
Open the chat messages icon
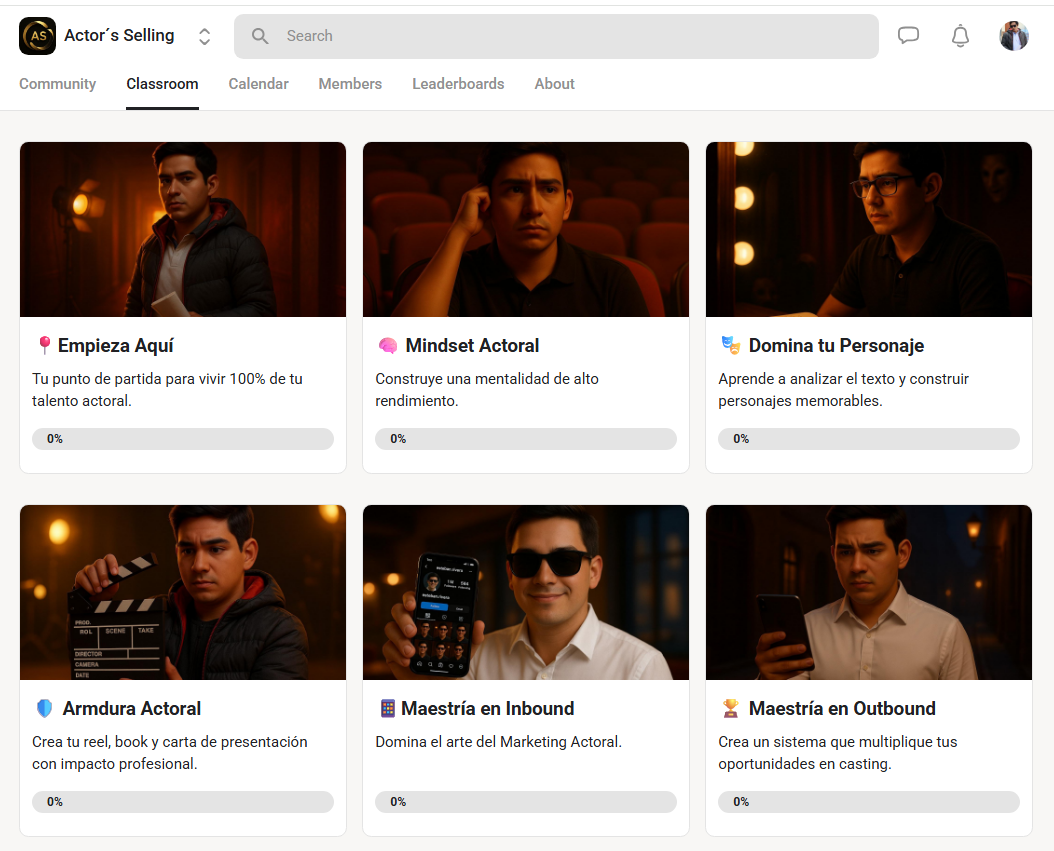(x=908, y=36)
